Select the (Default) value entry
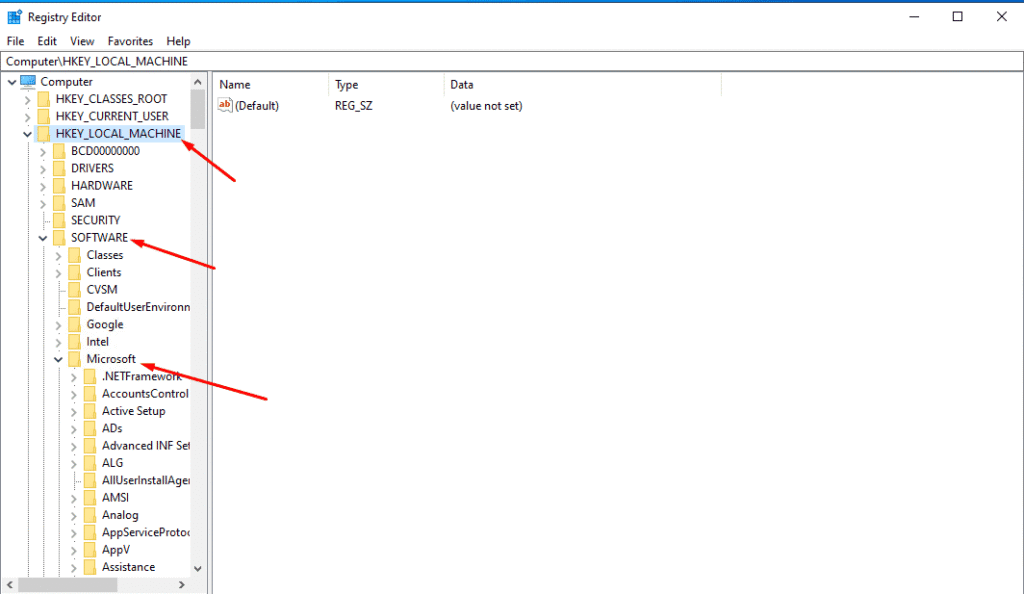The image size is (1024, 594). 257,106
